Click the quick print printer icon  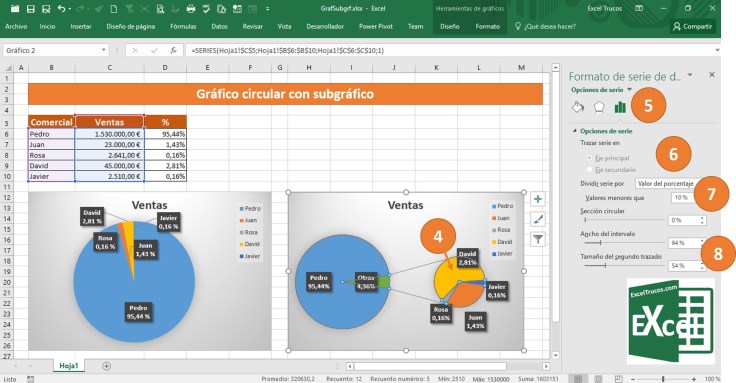point(191,8)
